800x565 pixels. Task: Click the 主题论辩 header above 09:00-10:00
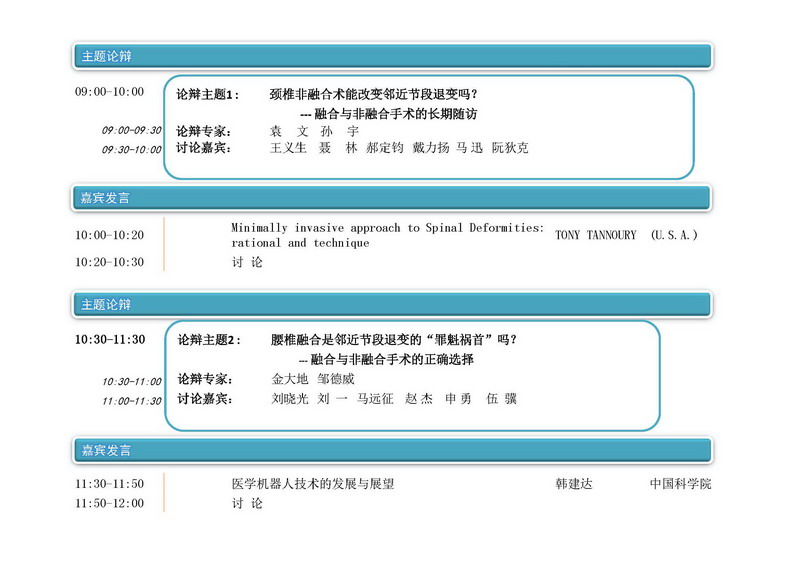106,56
